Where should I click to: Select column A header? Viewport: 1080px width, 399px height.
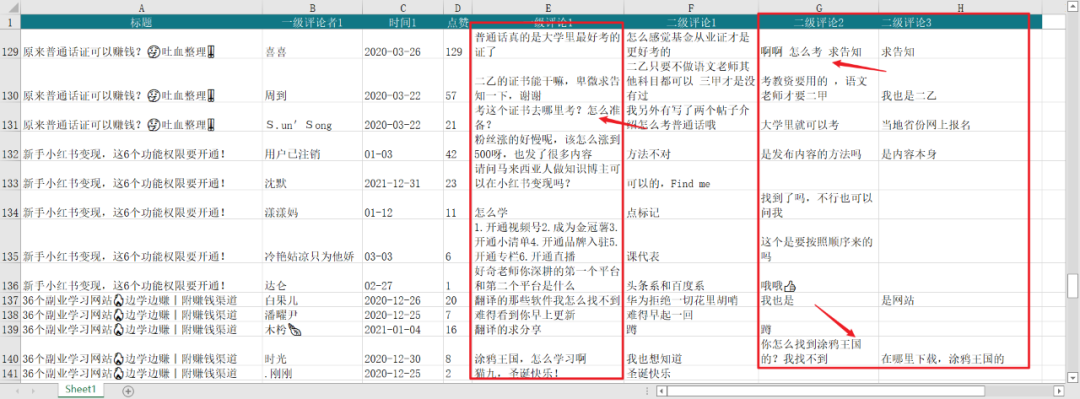click(141, 8)
